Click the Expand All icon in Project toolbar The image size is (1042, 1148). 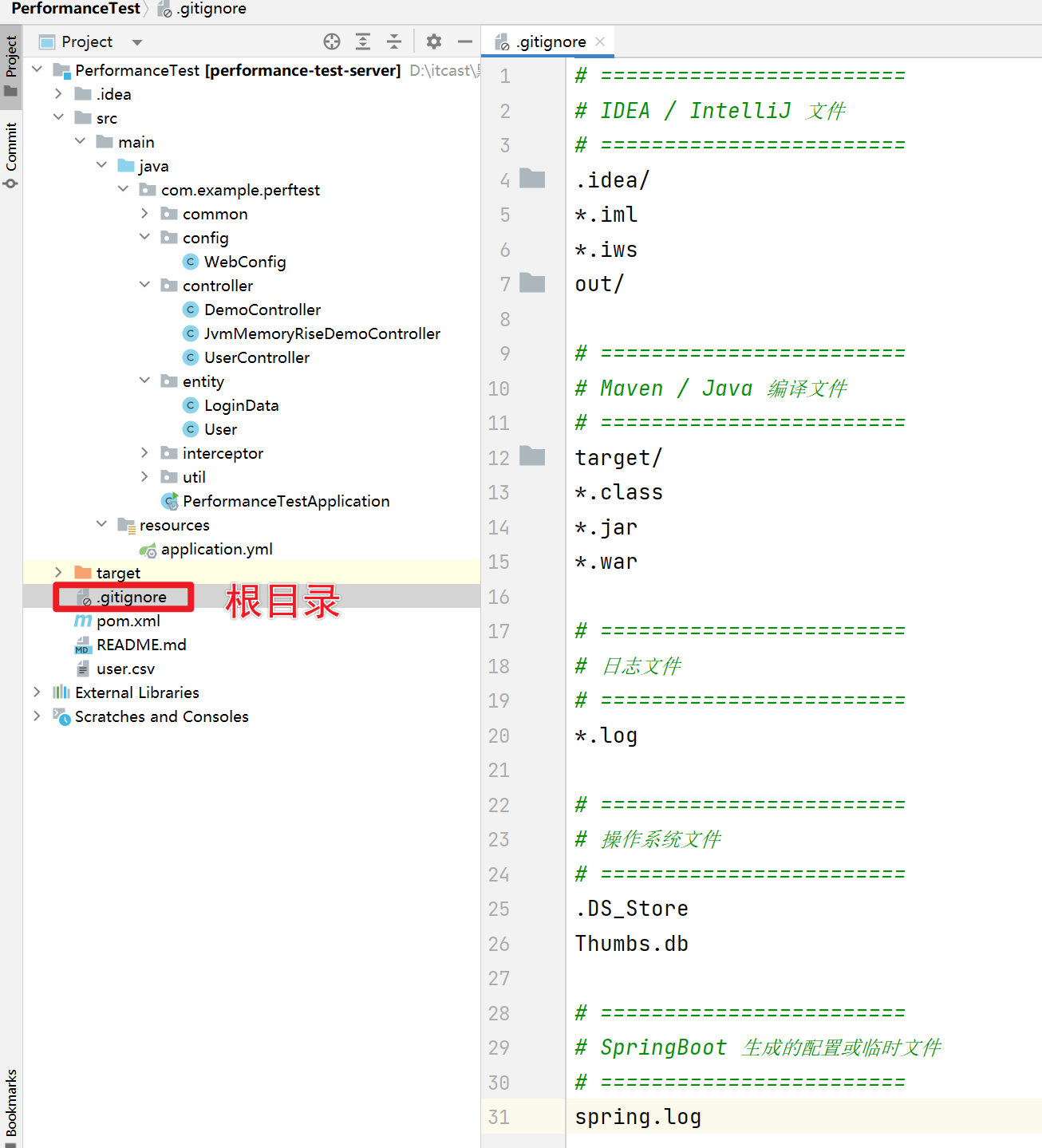pos(363,41)
